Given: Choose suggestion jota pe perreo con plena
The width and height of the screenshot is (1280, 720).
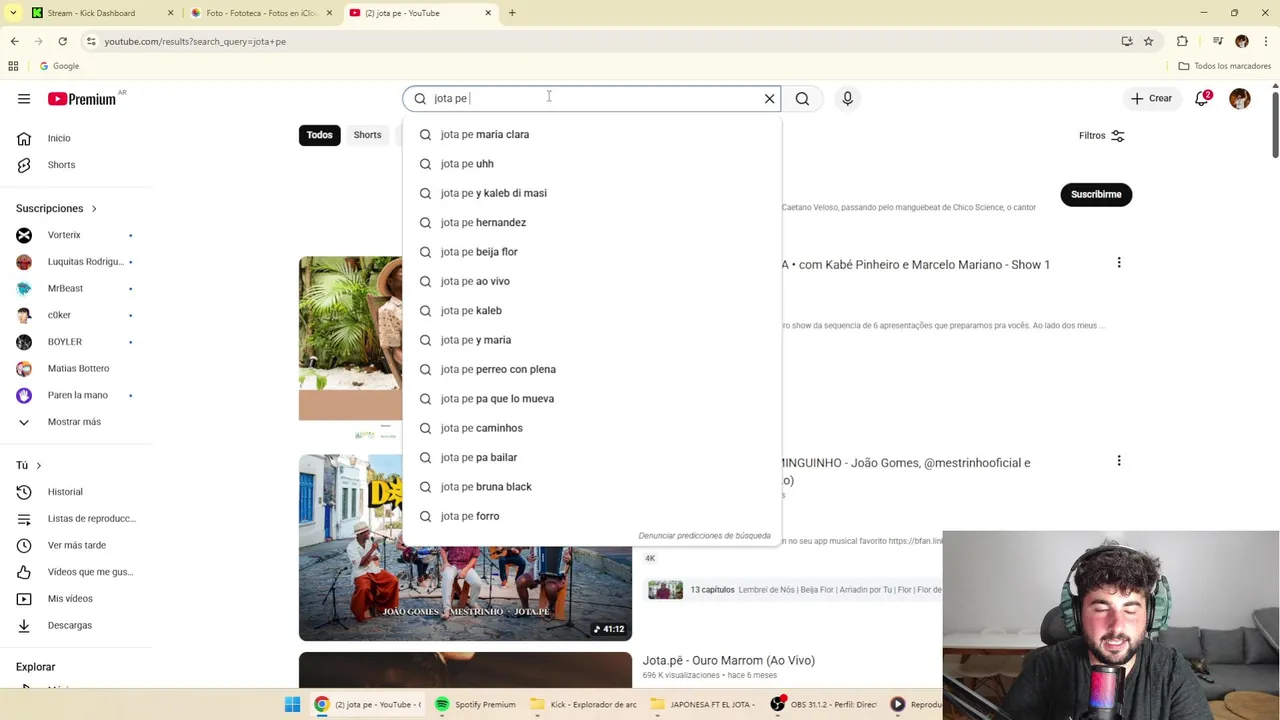Looking at the screenshot, I should (592, 369).
